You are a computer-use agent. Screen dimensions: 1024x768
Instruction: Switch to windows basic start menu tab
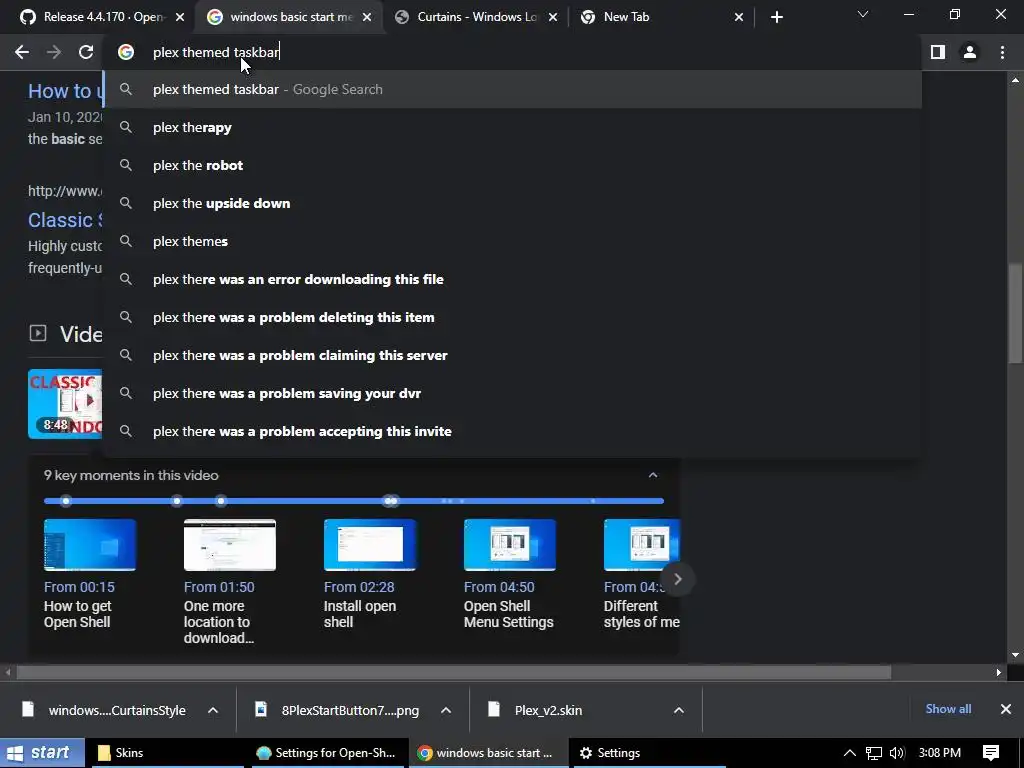[x=291, y=17]
